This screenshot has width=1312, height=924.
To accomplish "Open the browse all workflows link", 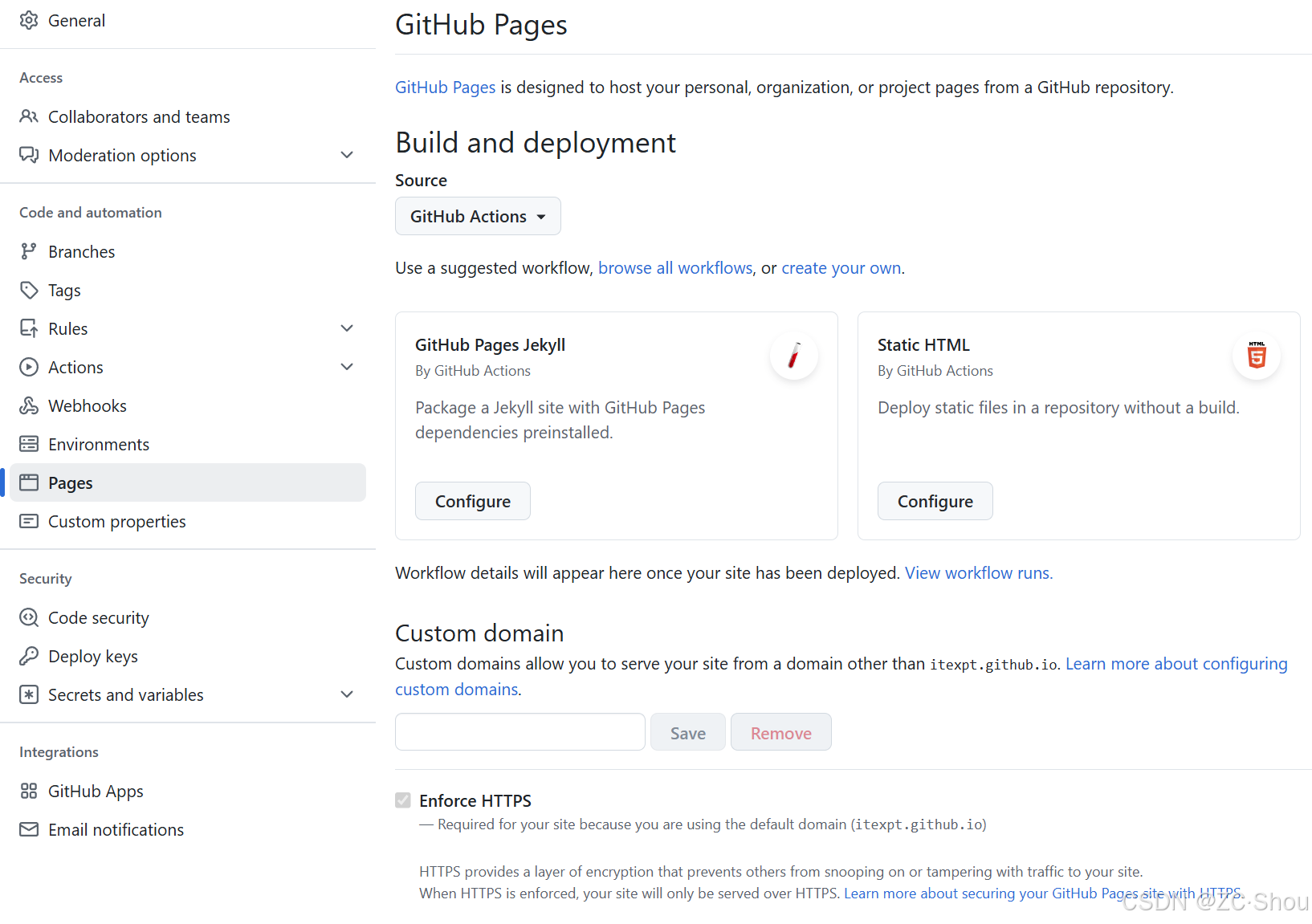I will 675,268.
